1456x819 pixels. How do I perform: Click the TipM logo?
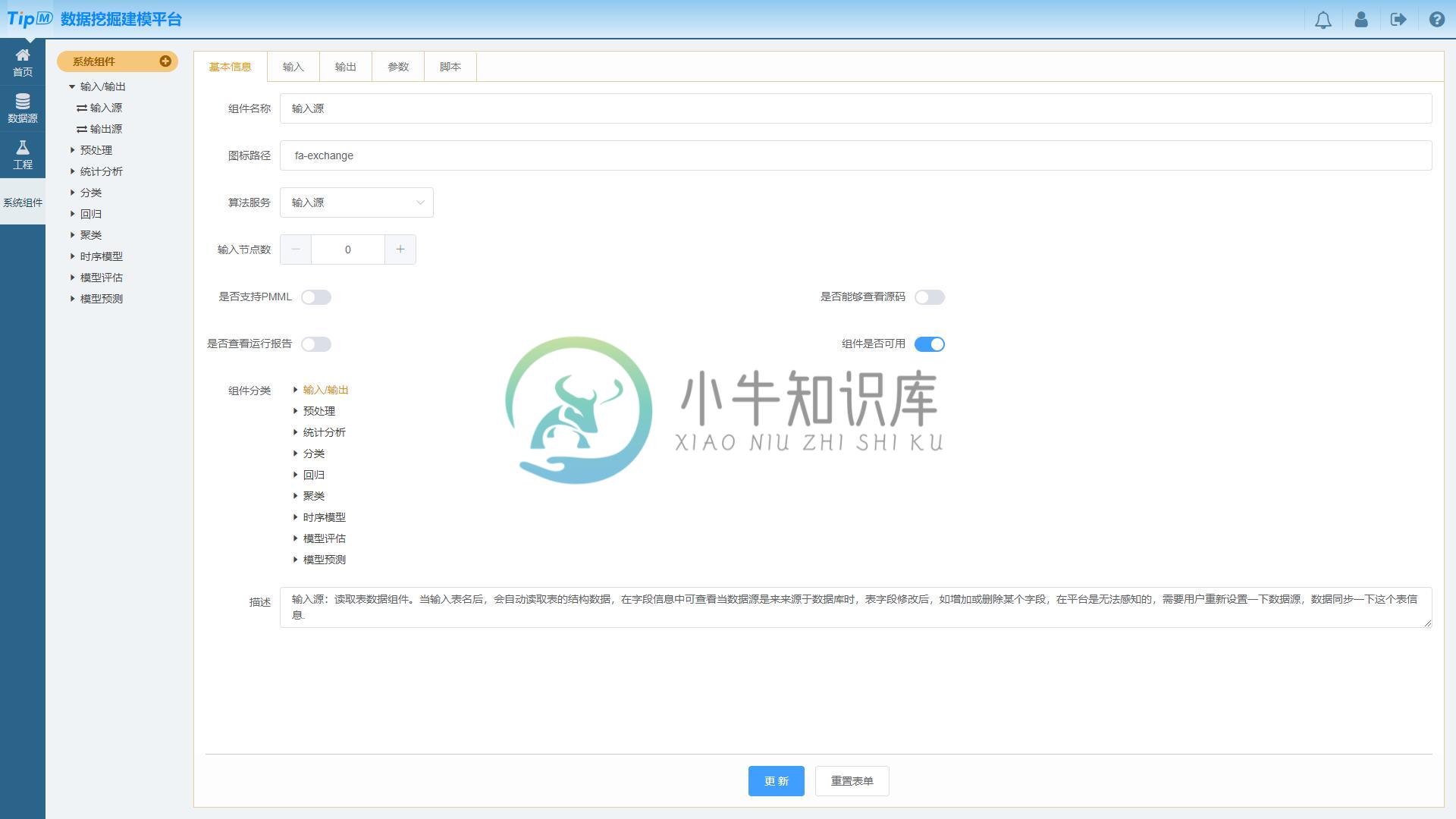point(30,19)
